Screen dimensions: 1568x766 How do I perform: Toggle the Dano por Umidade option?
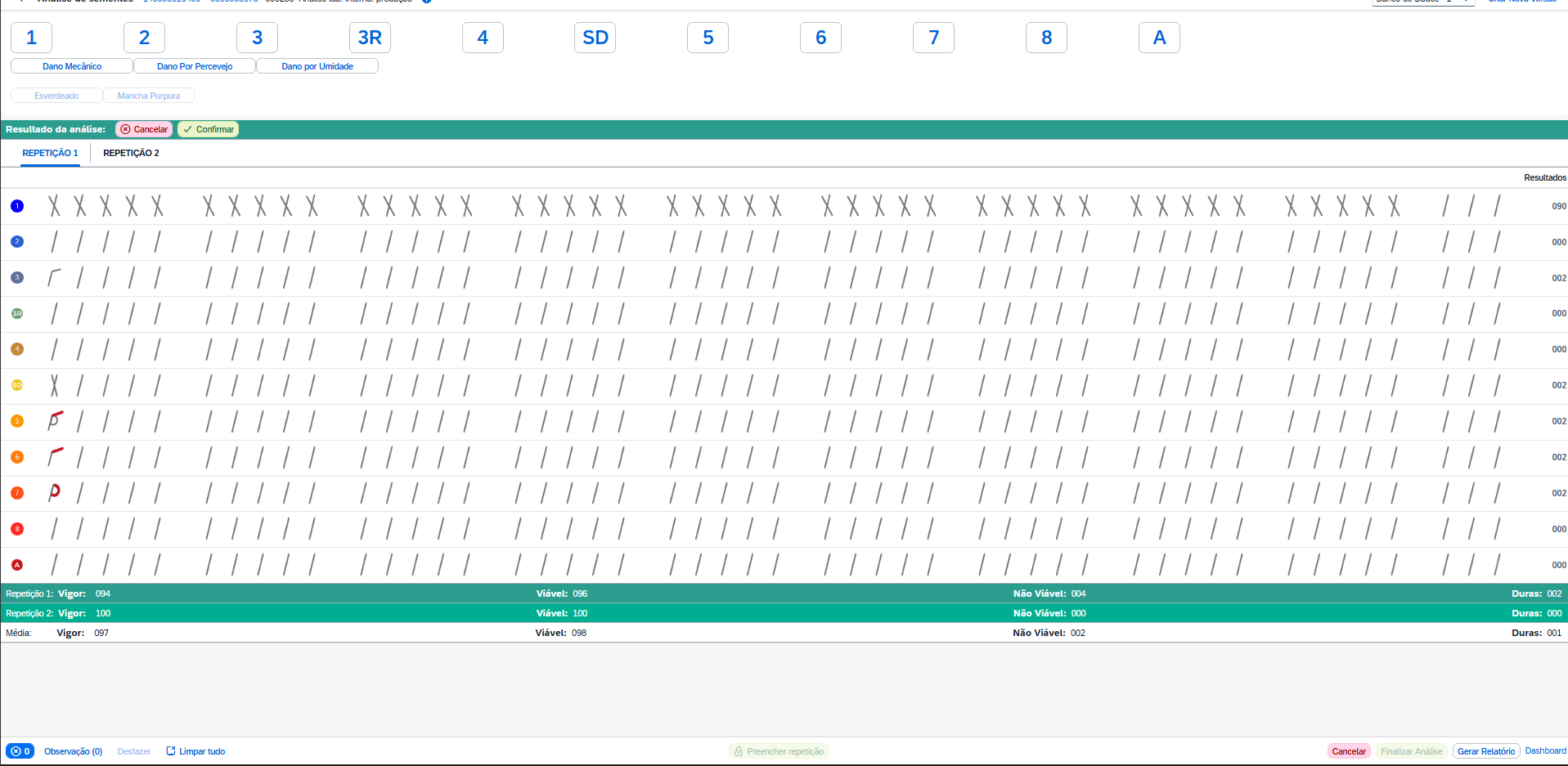[x=317, y=66]
